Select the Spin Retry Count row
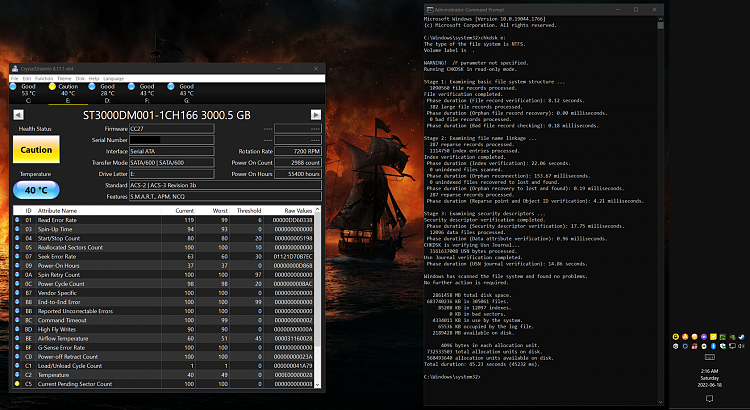This screenshot has height=410, width=750. click(164, 275)
